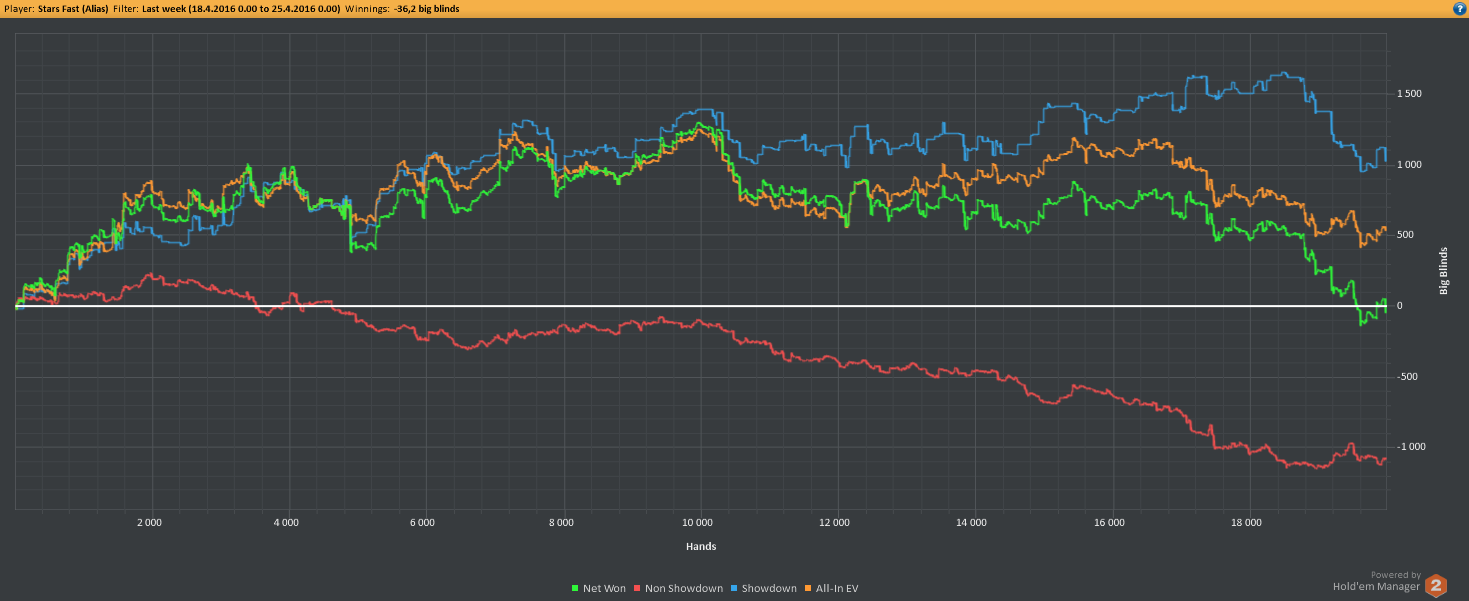This screenshot has height=601, width=1469.
Task: Click the blue Showdown color square
Action: click(735, 588)
